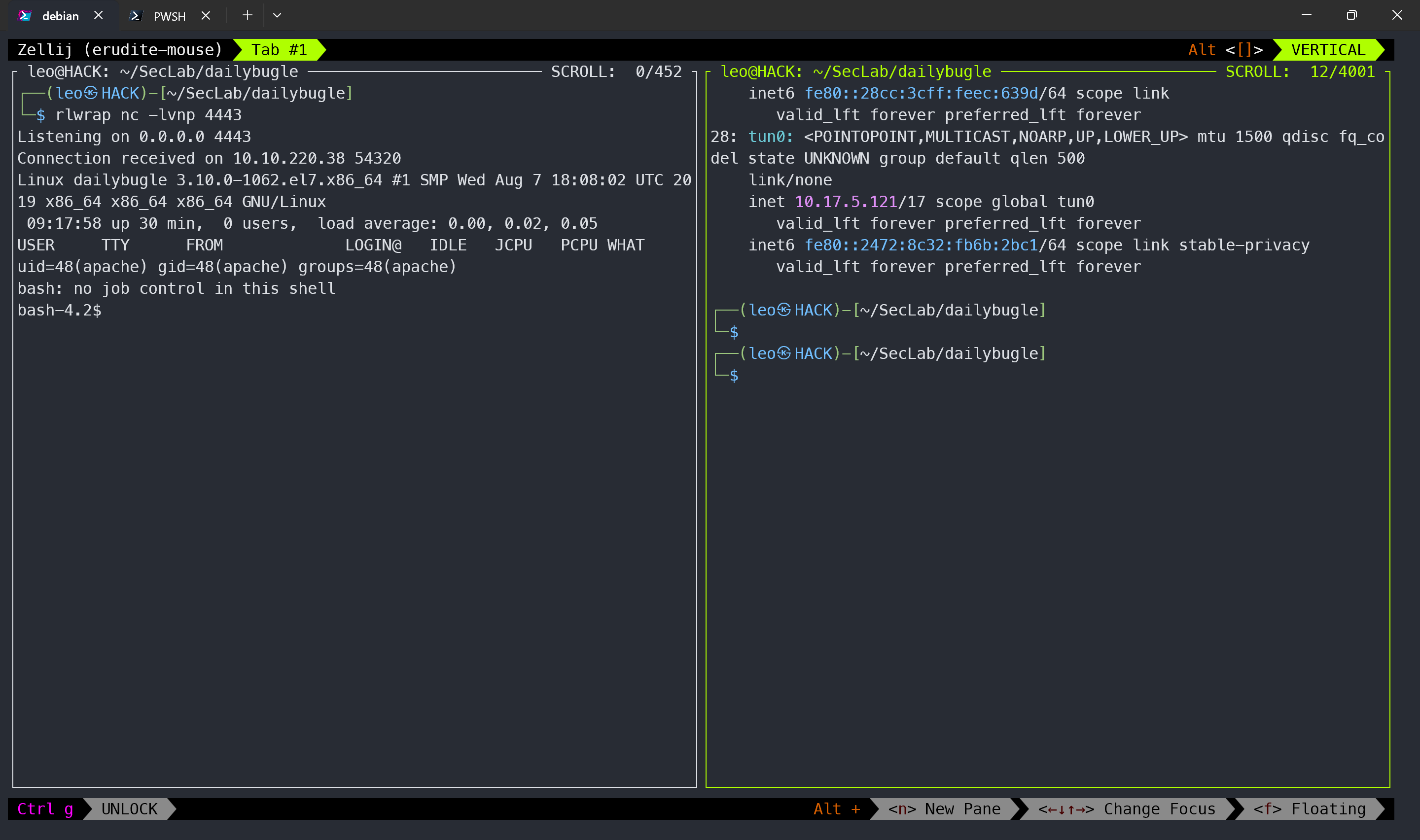Click the Connection received on 10.10.220.38 line

pyautogui.click(x=209, y=158)
